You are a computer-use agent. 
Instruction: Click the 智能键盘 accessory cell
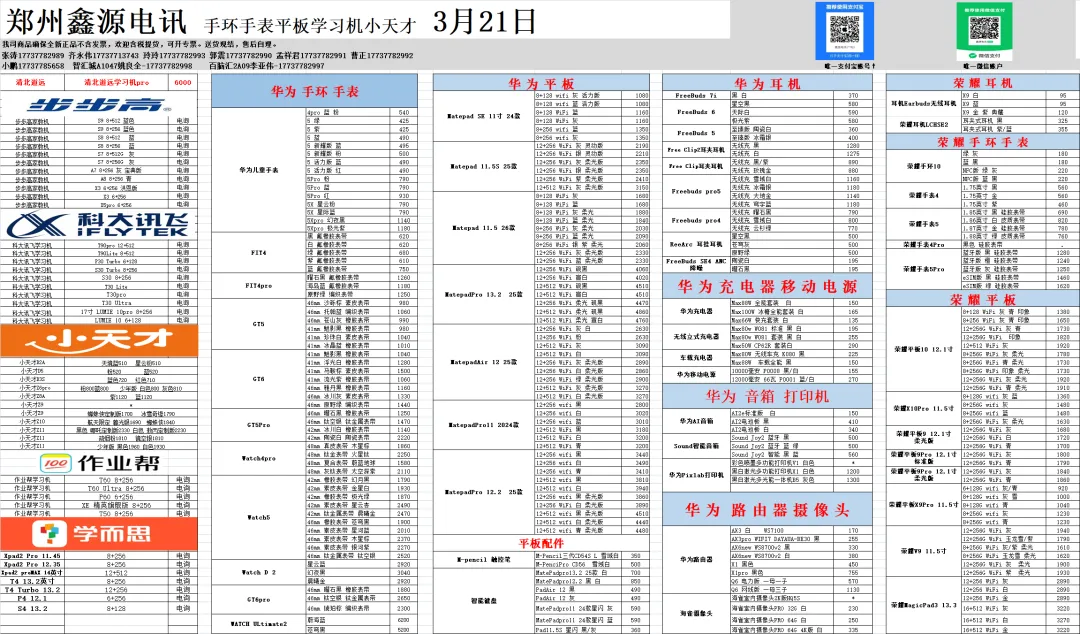[484, 601]
